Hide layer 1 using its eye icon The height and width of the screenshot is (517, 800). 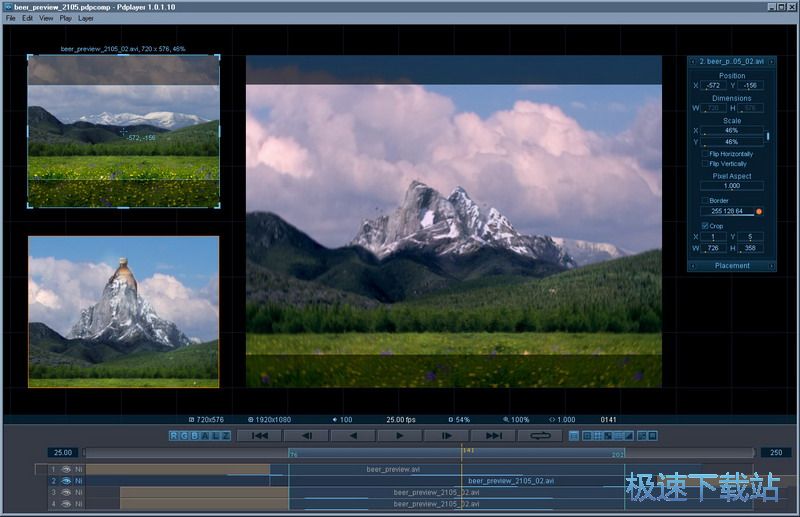pos(66,468)
